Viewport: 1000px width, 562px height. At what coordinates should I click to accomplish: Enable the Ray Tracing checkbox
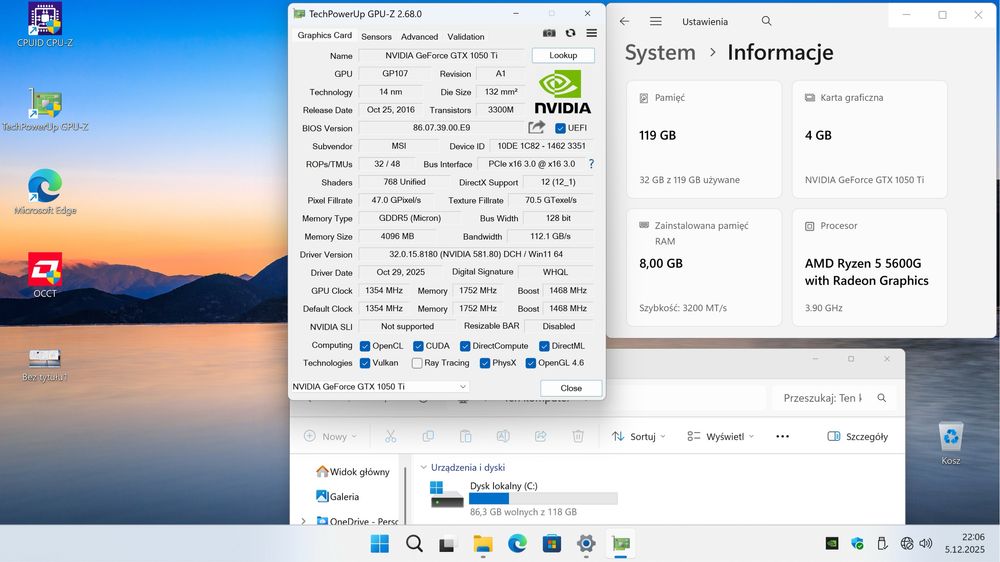(x=417, y=363)
